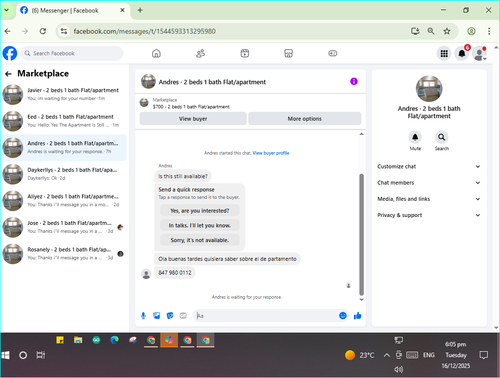Open the Javier conversation
The image size is (500, 378).
[x=64, y=94]
